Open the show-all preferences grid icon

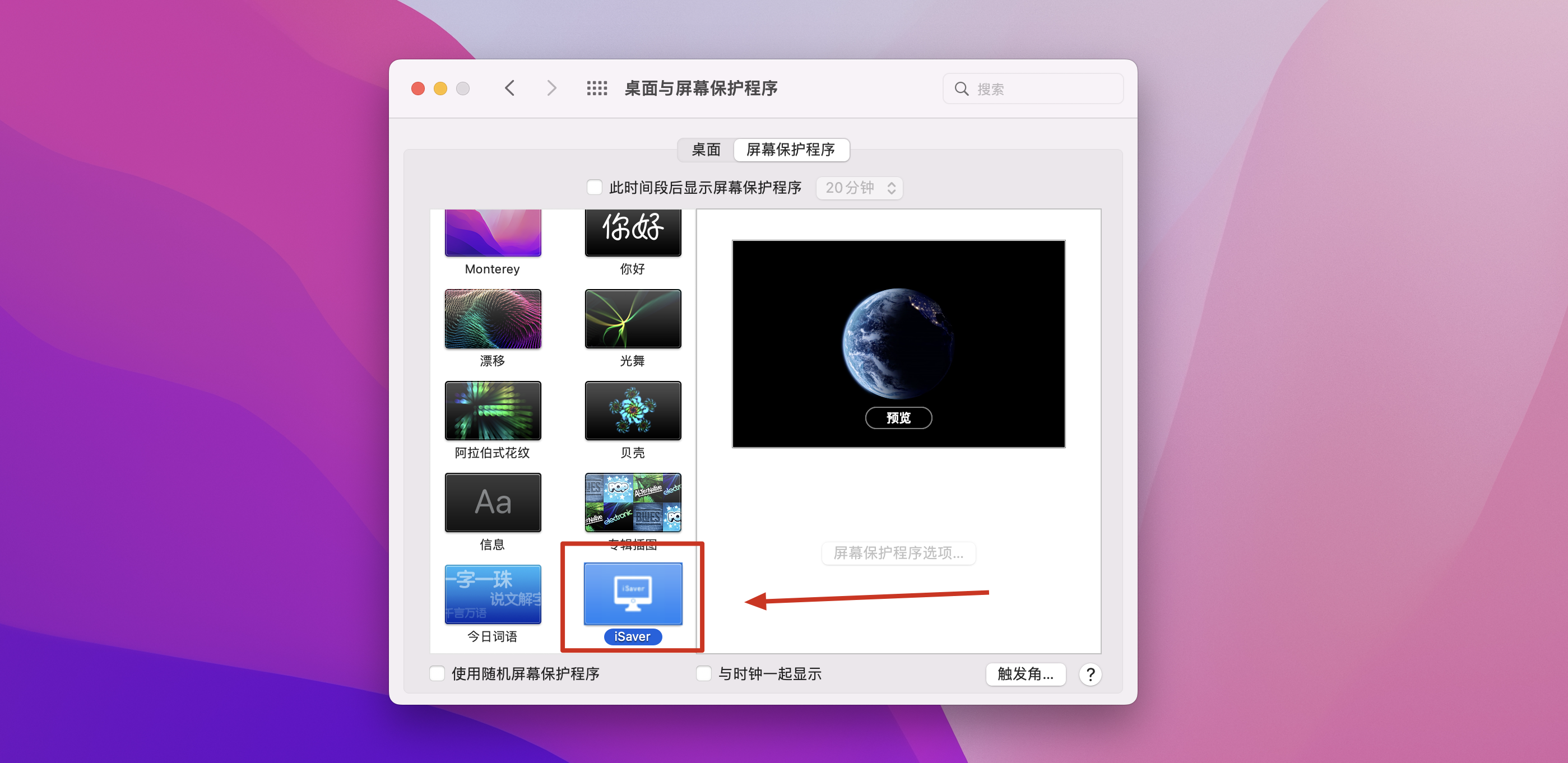[596, 88]
